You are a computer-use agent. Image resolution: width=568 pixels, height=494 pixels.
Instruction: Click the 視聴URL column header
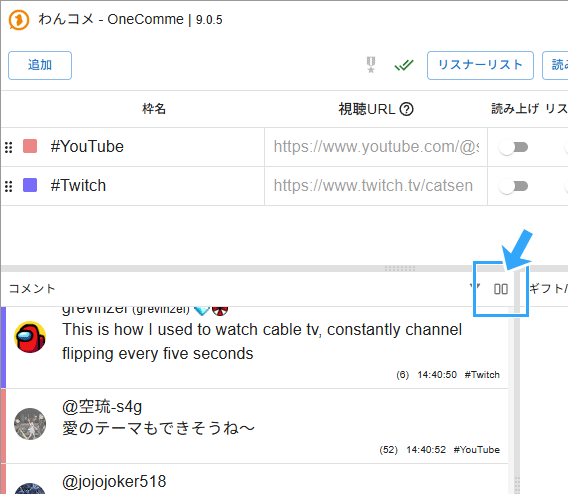pos(367,109)
